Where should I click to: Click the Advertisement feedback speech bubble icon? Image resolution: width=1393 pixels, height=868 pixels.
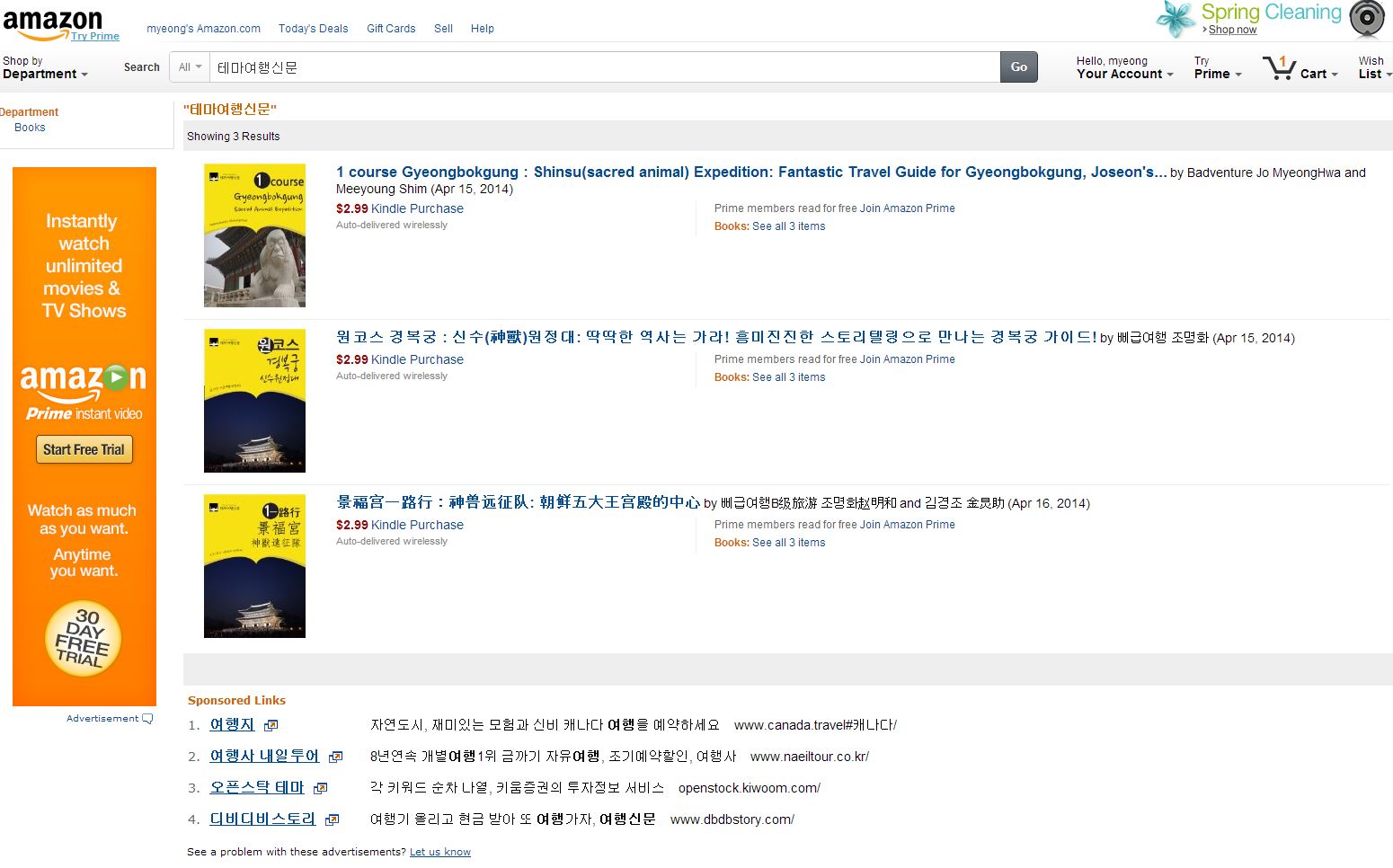point(147,719)
